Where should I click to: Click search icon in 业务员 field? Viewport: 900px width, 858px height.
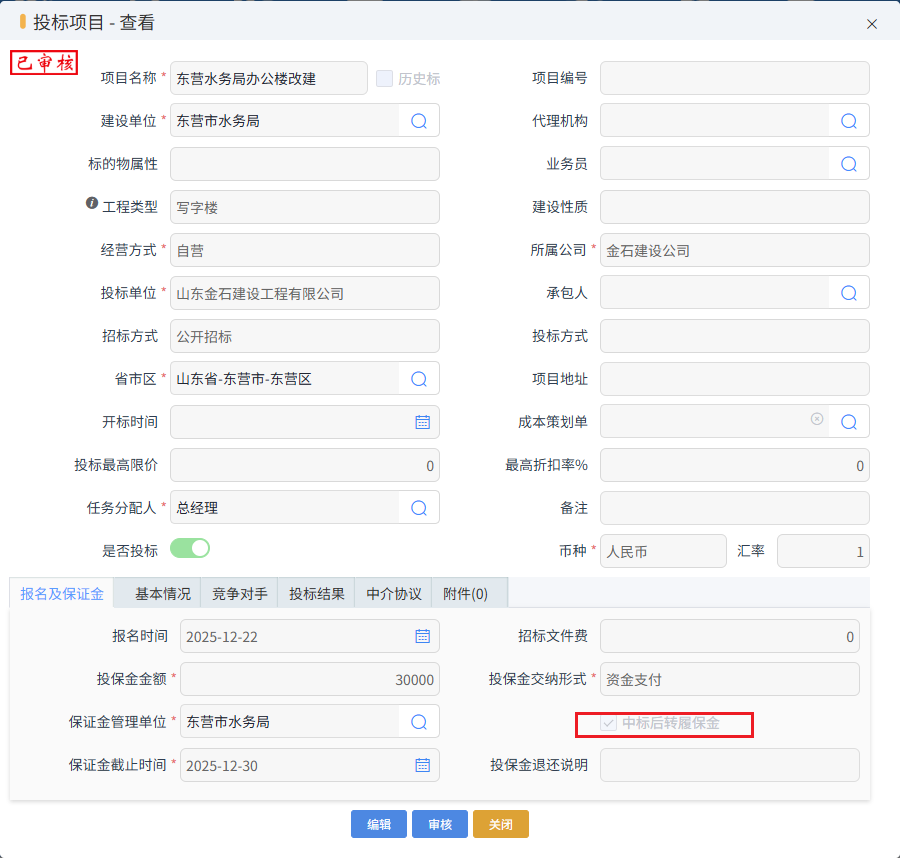point(849,164)
